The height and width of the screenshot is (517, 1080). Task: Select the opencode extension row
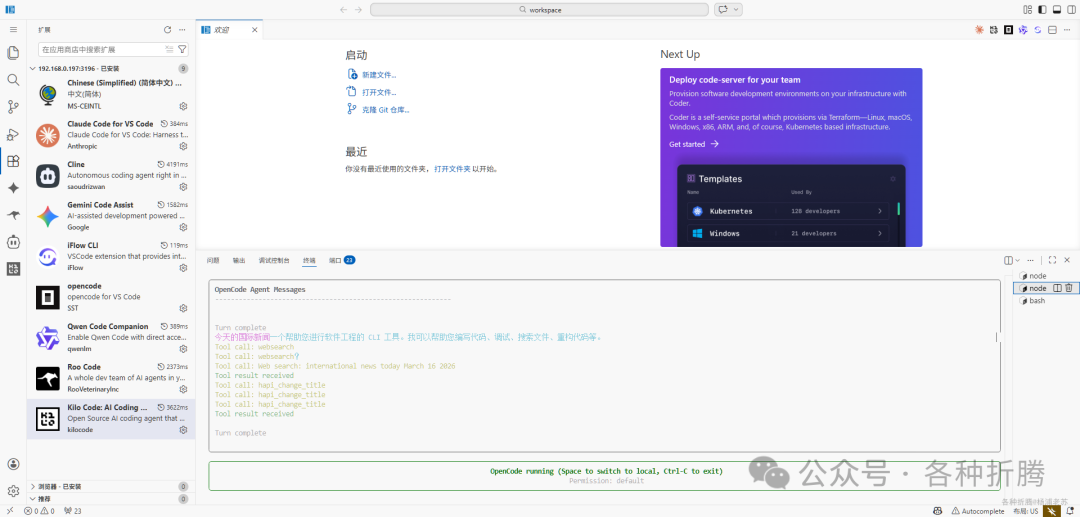tap(111, 297)
